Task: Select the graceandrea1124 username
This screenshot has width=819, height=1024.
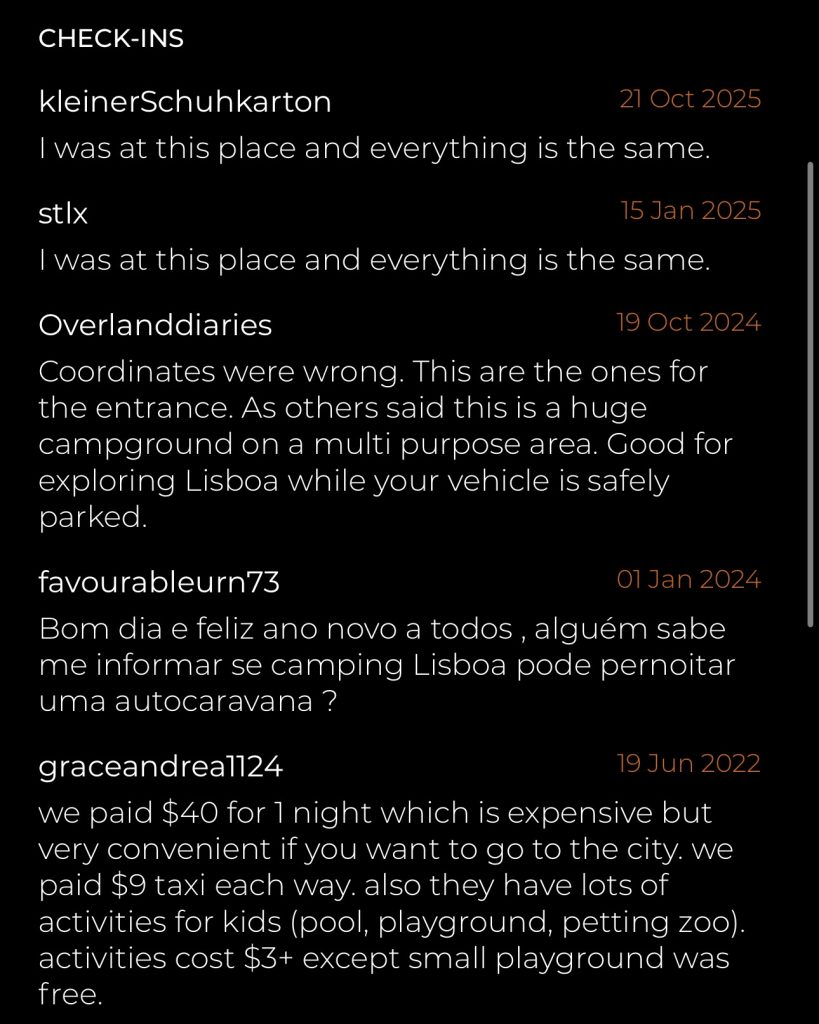Action: (x=160, y=767)
